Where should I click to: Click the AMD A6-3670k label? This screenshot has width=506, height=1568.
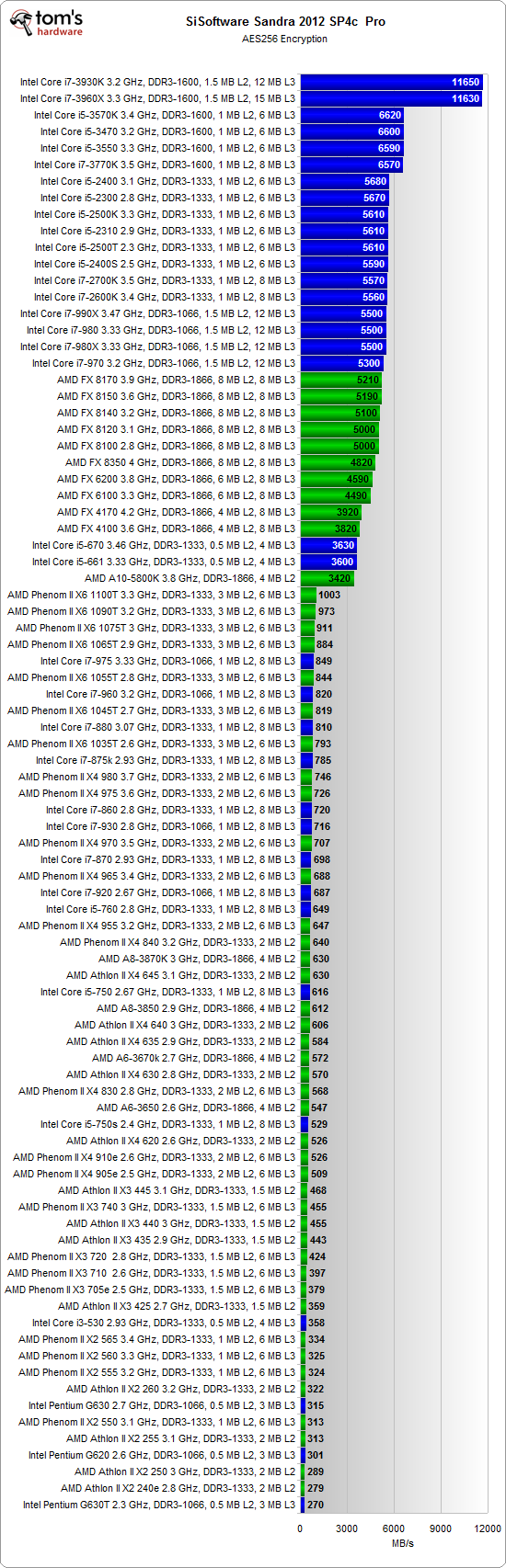193,1058
